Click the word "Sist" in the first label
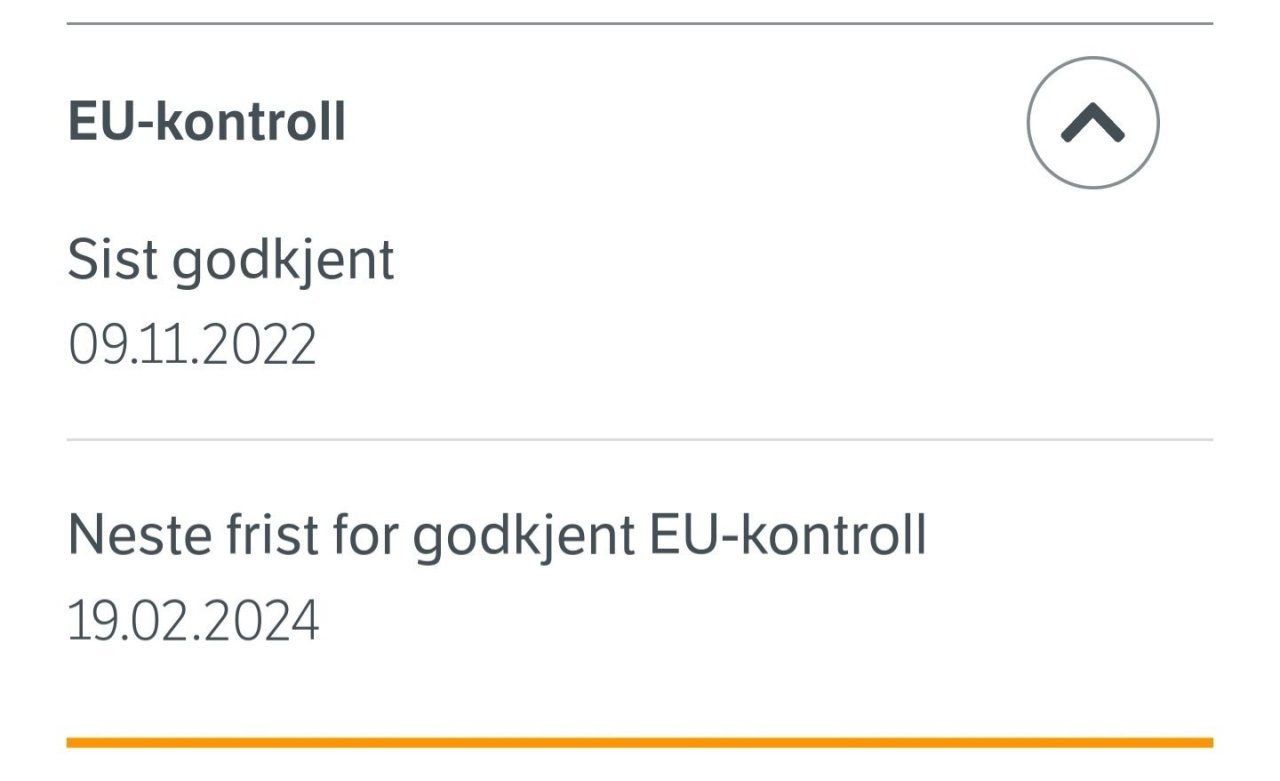This screenshot has width=1280, height=781. (112, 260)
